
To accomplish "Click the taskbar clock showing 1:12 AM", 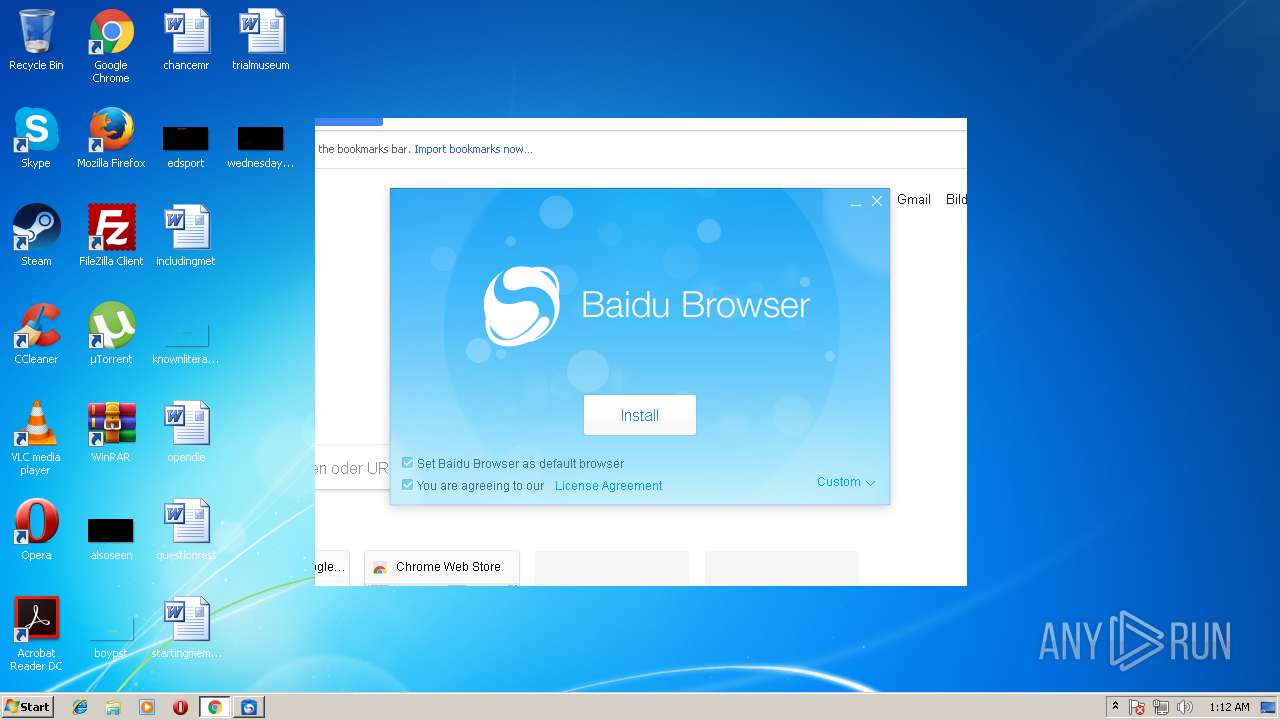I will [1229, 707].
